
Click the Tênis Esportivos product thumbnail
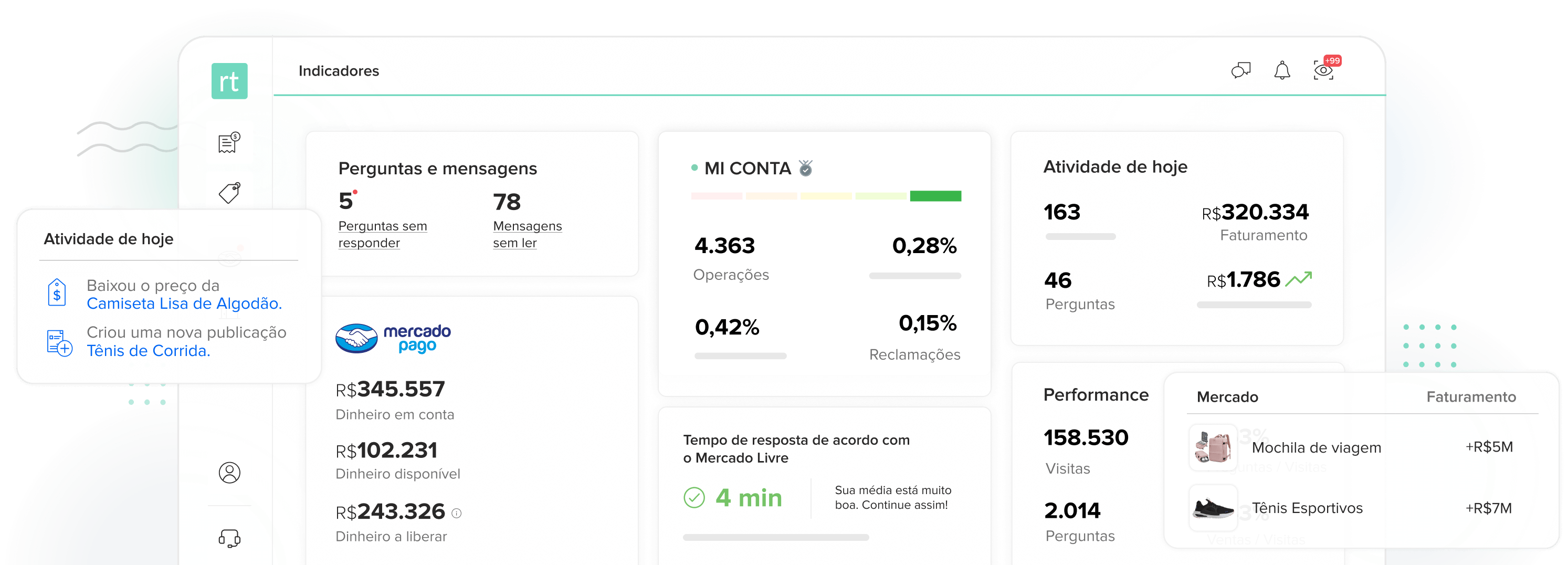1213,508
